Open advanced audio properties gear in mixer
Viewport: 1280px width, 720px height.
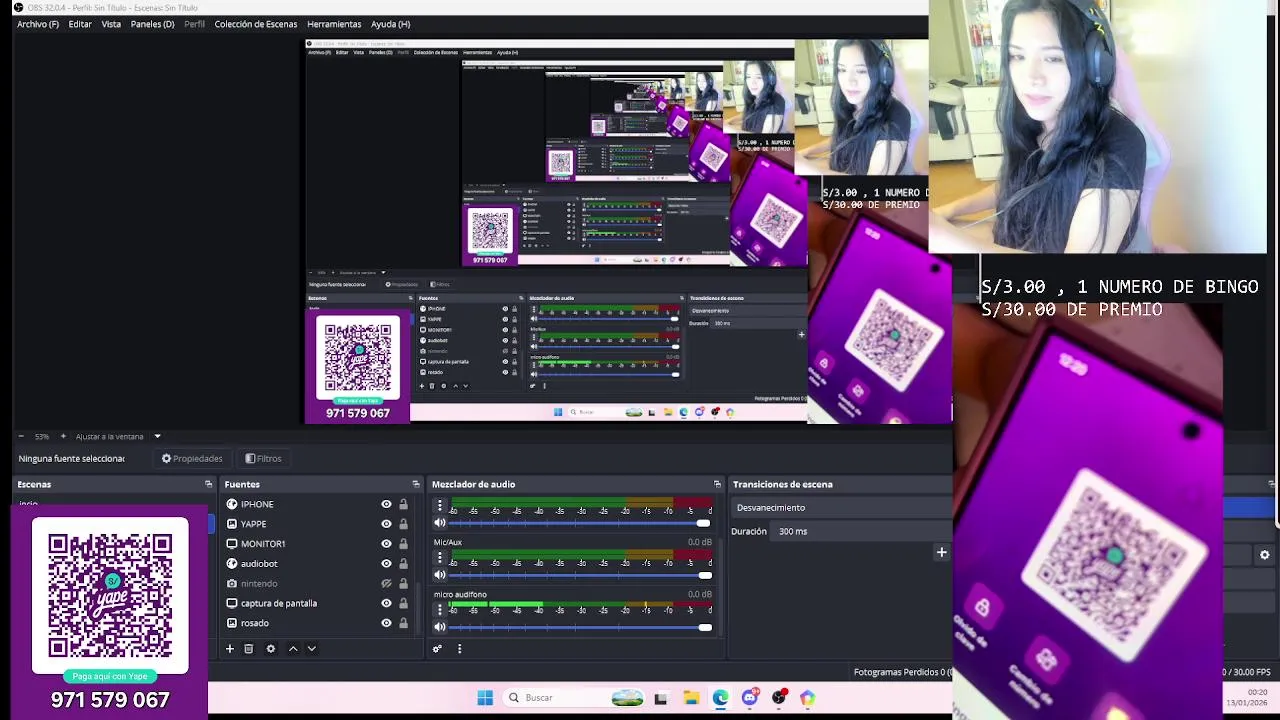click(437, 649)
